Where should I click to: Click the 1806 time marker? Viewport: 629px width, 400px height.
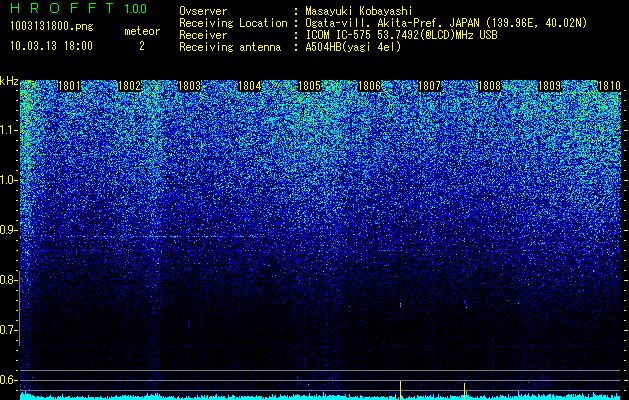(369, 86)
